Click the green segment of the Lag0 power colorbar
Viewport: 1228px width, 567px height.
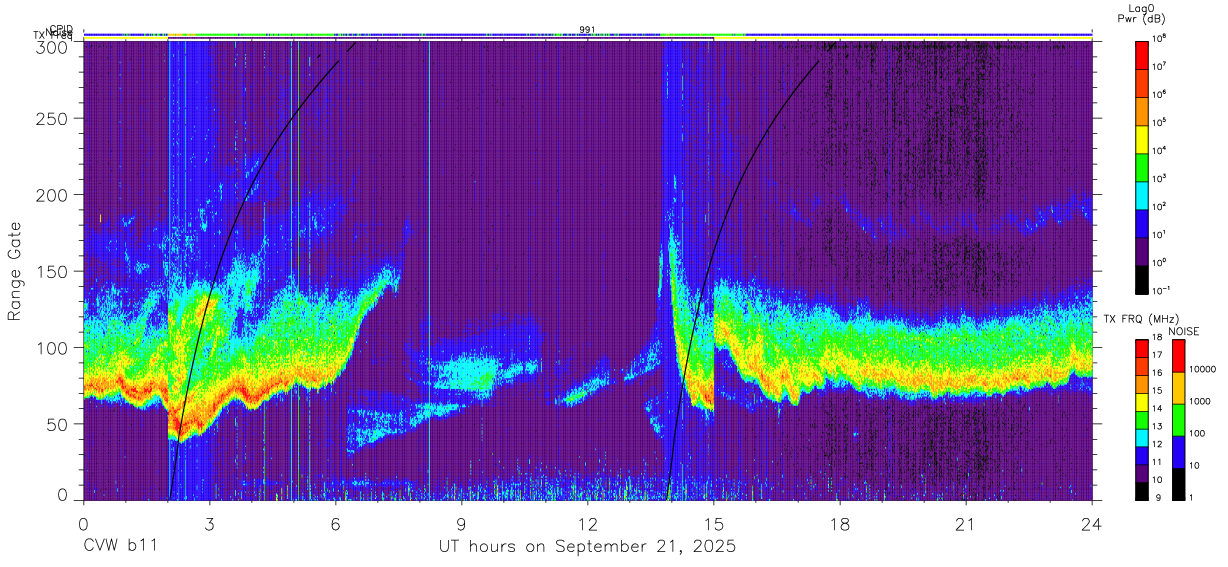pyautogui.click(x=1142, y=165)
